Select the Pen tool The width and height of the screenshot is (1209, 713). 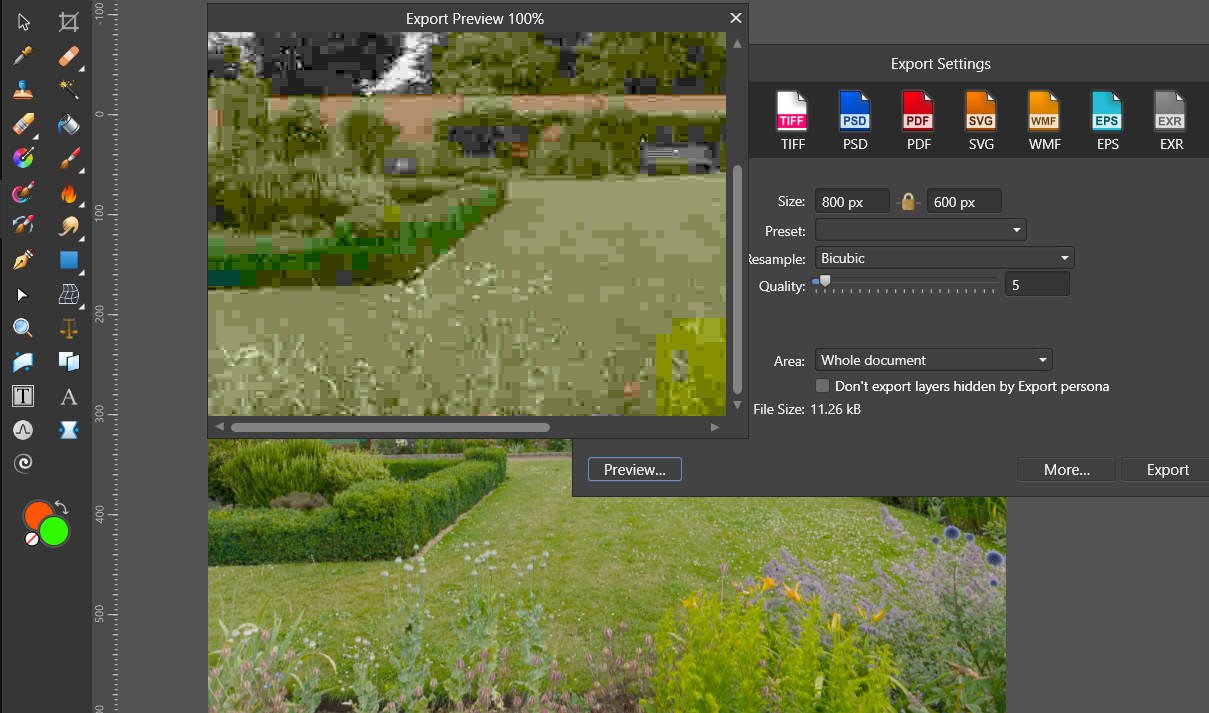pos(23,260)
